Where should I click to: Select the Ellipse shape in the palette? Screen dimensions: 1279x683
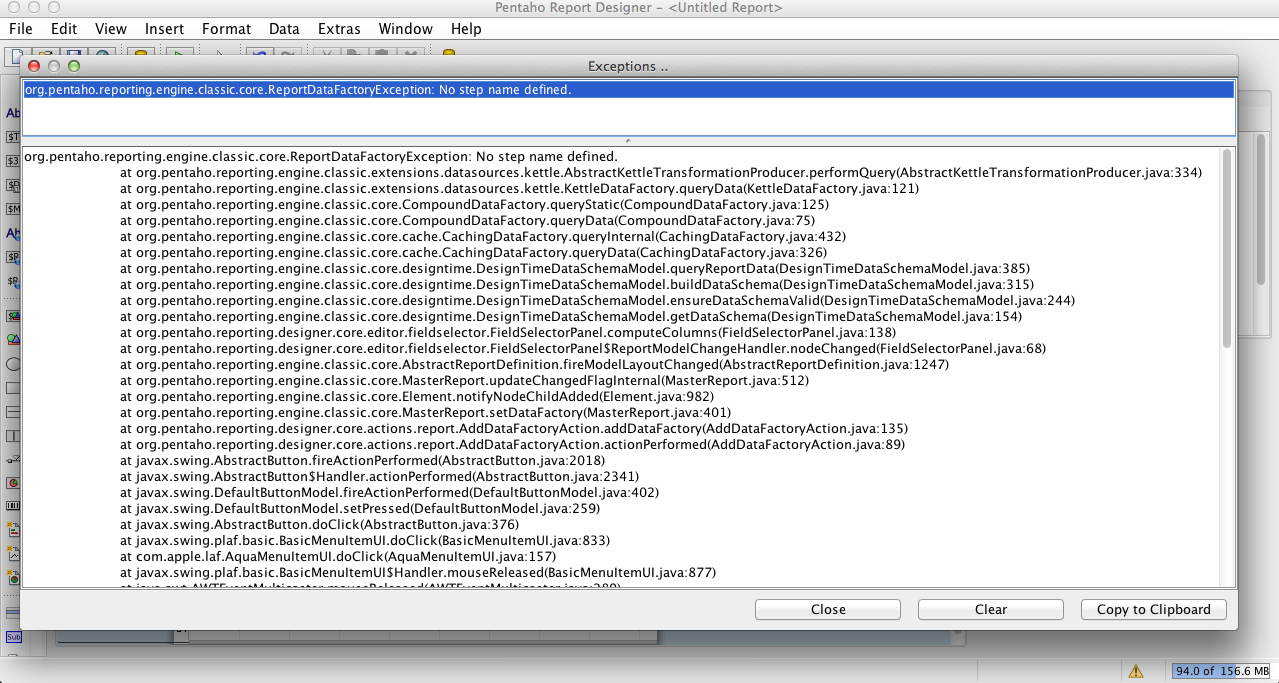coord(13,364)
